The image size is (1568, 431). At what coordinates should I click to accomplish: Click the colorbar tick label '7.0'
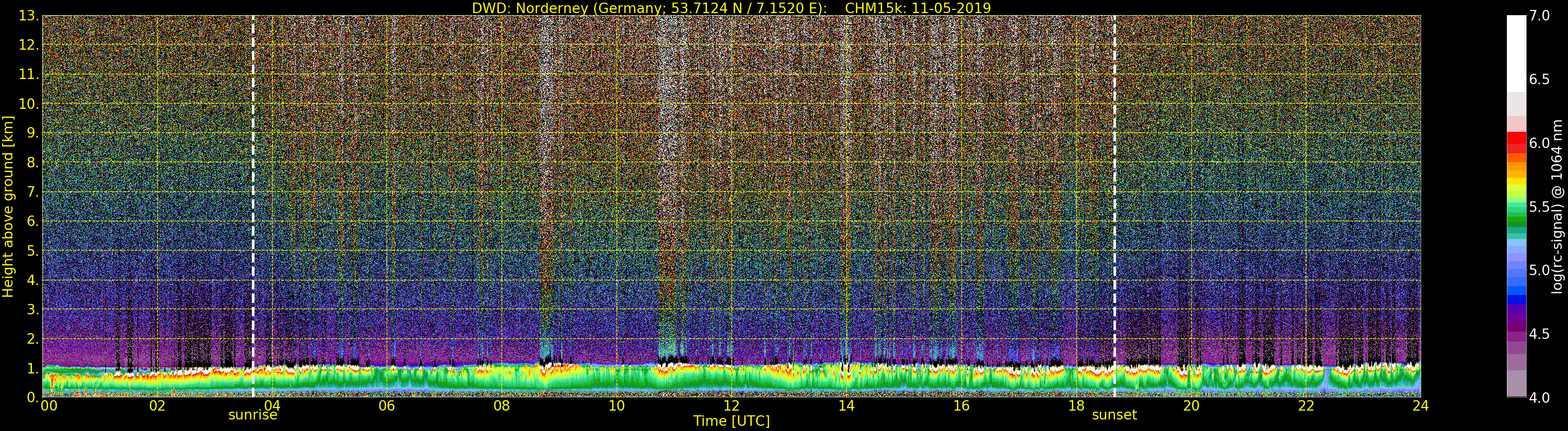(x=1539, y=16)
